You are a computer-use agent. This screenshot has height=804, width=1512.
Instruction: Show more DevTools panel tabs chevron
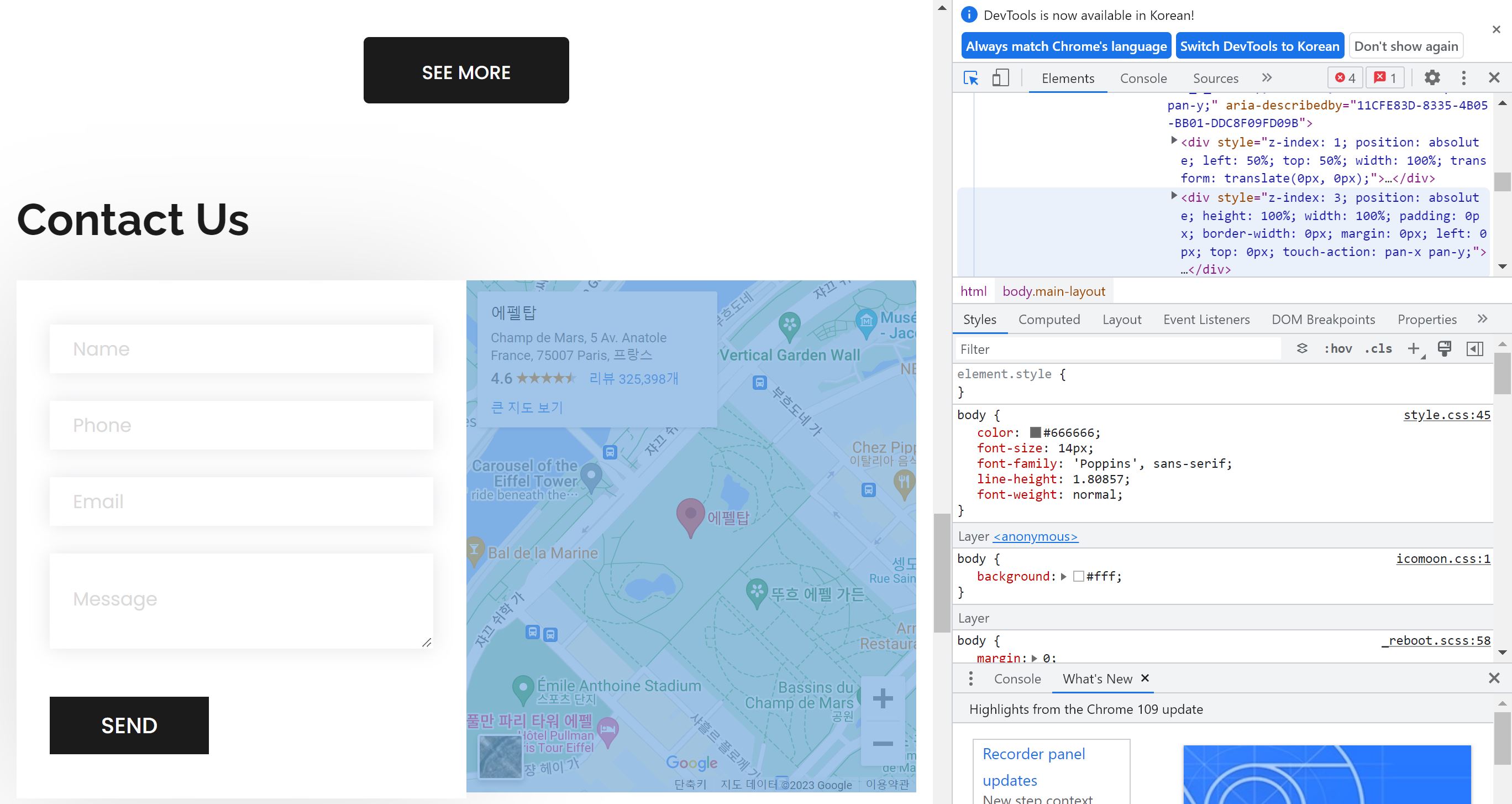click(x=1267, y=78)
